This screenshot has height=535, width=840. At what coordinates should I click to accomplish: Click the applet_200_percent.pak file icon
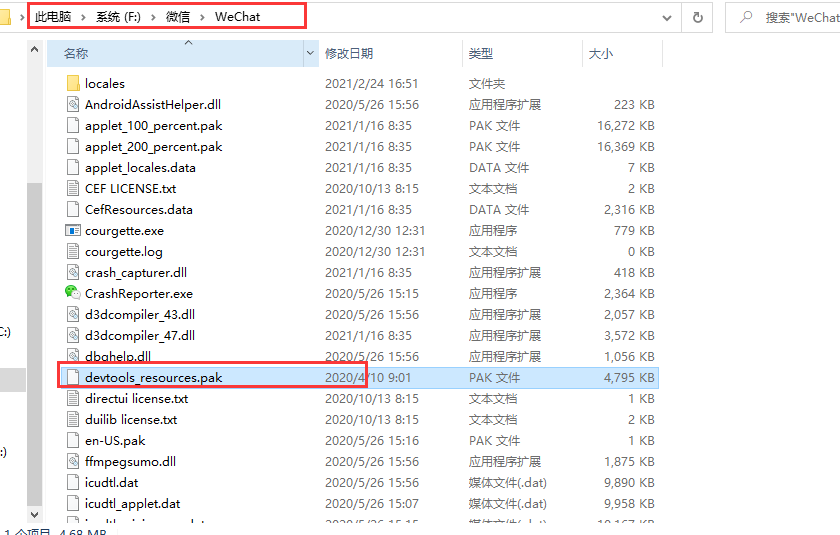tap(73, 146)
